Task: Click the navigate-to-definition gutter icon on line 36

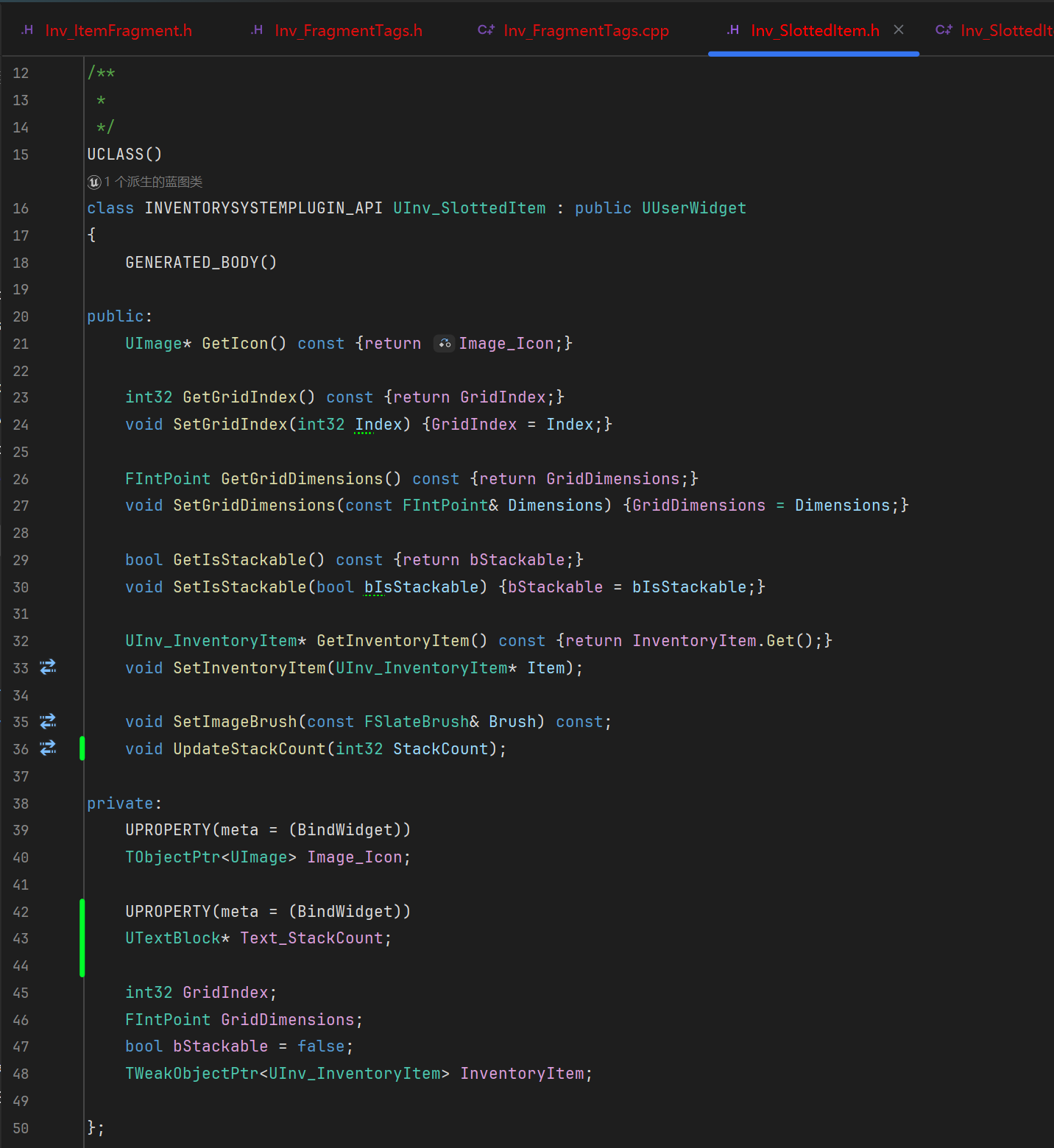Action: pyautogui.click(x=48, y=748)
